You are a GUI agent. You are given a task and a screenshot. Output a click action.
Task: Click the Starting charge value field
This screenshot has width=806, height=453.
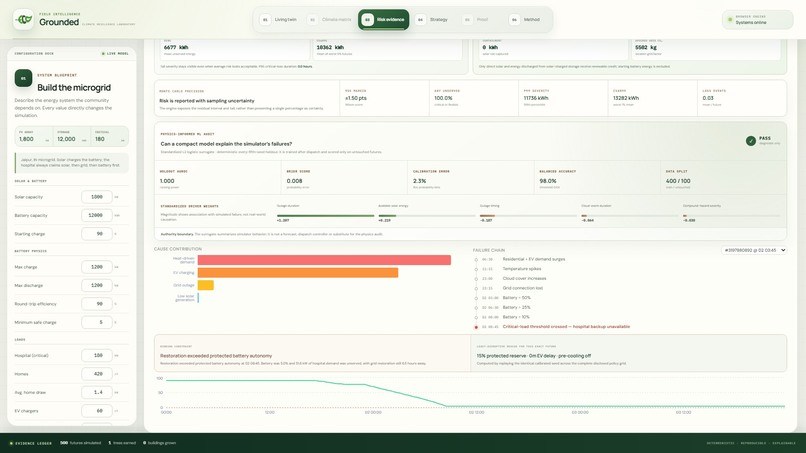coord(97,234)
